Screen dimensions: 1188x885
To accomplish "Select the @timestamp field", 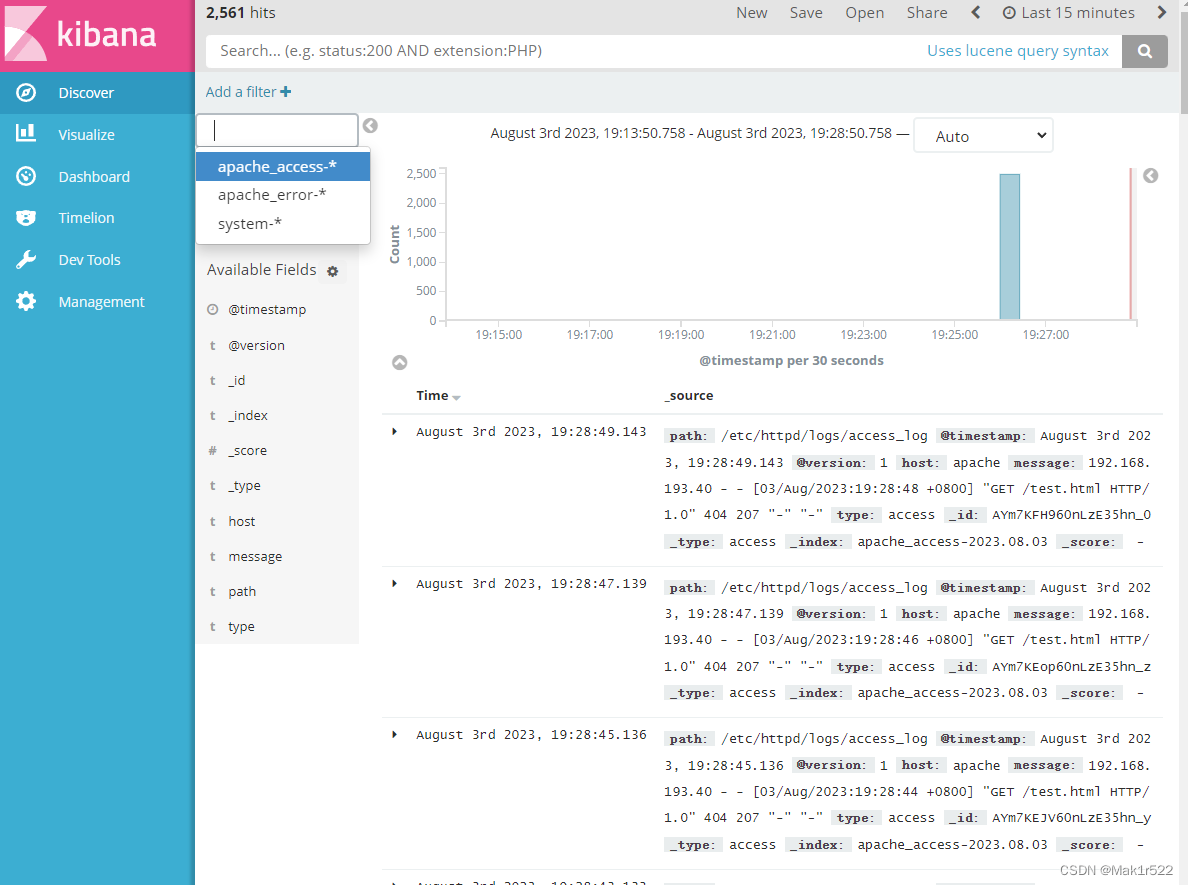I will [267, 309].
